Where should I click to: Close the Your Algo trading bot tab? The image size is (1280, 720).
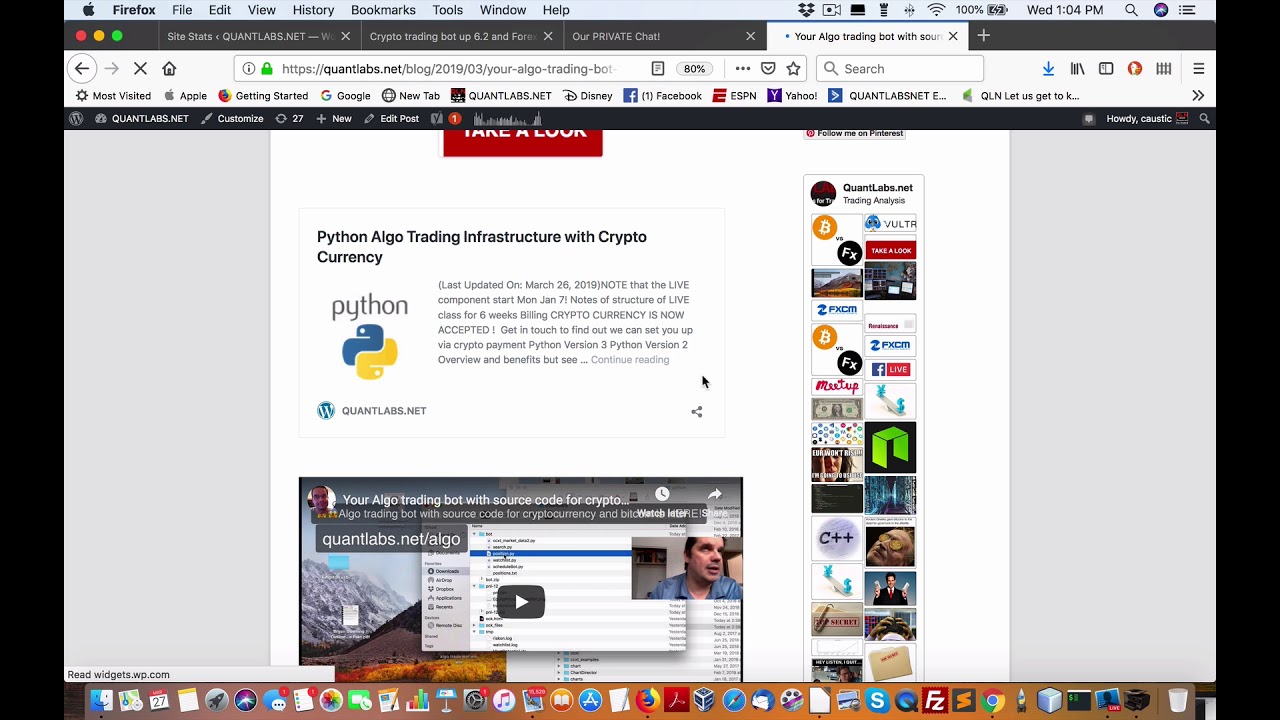(953, 36)
